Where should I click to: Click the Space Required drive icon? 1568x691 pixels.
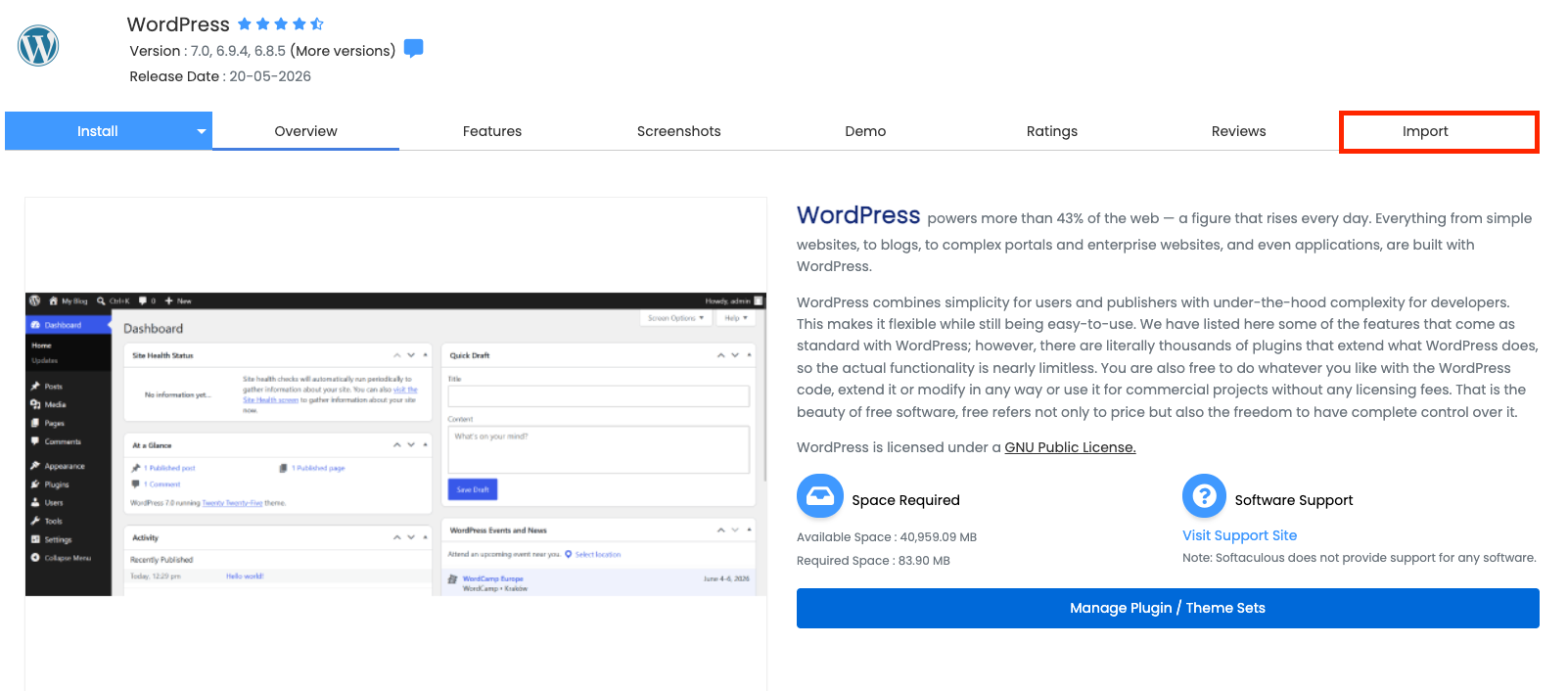pyautogui.click(x=819, y=496)
